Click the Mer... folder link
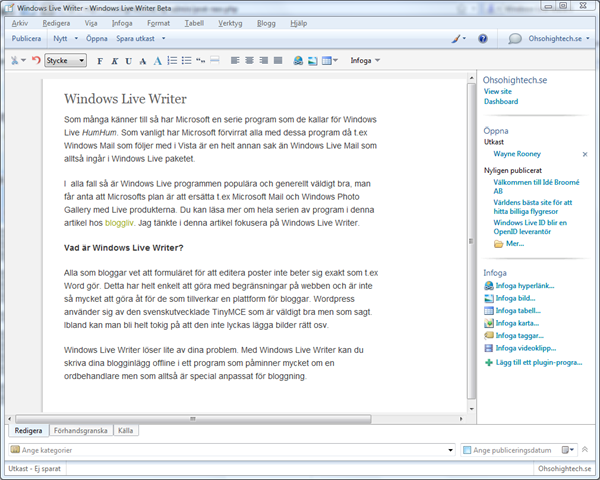The width and height of the screenshot is (600, 480). (509, 243)
